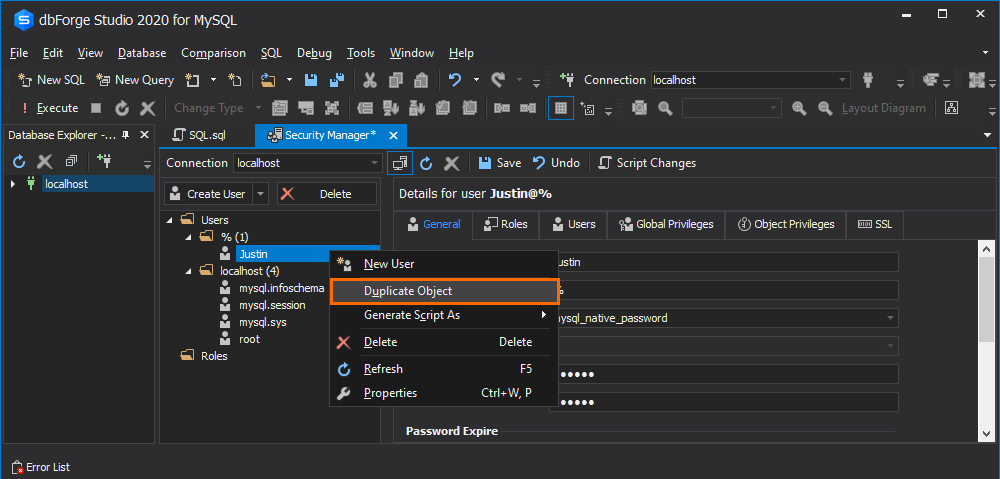The height and width of the screenshot is (479, 1000).
Task: Click the New SQL toolbar button
Action: 52,80
